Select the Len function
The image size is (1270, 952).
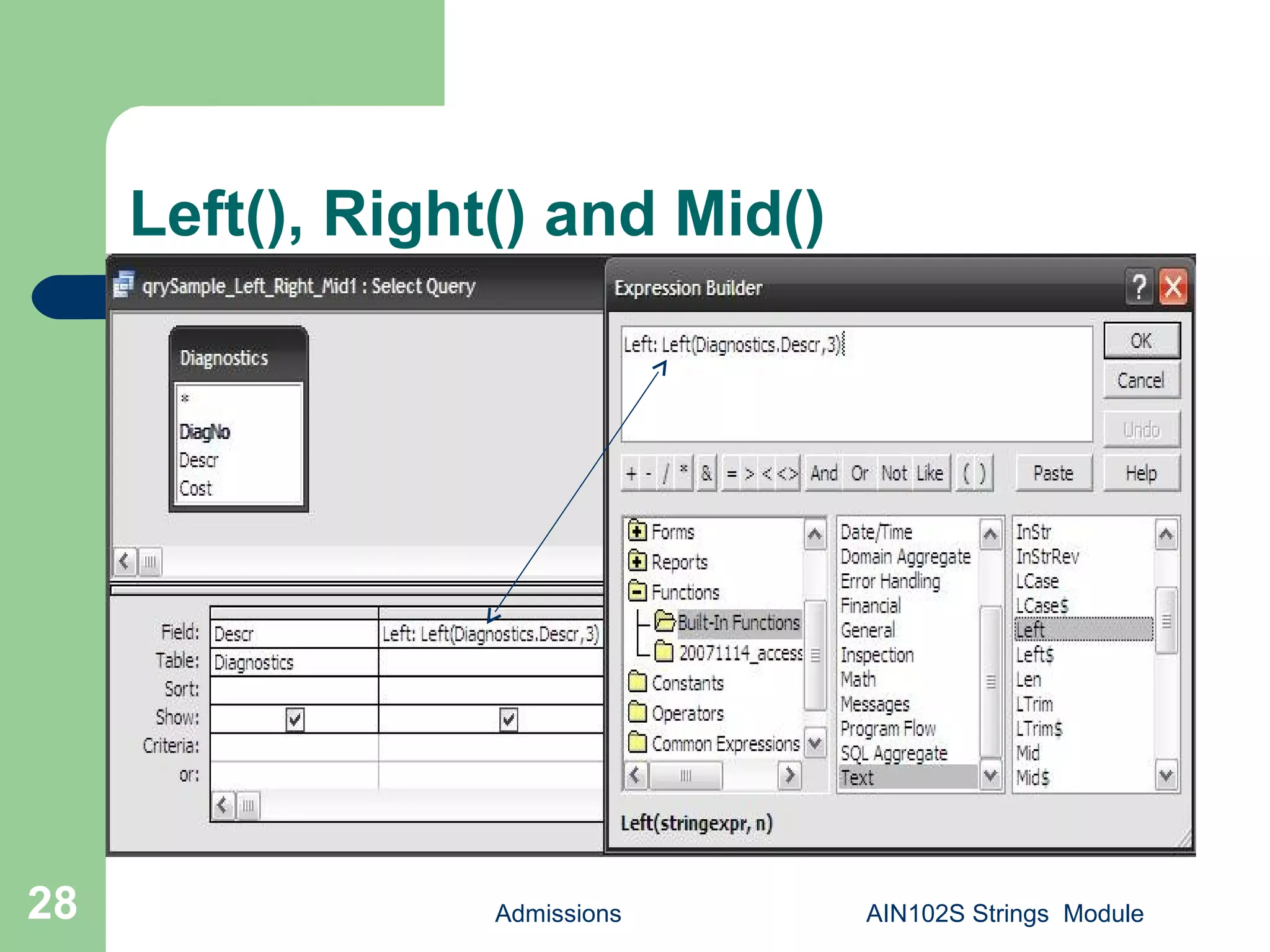[x=1028, y=679]
